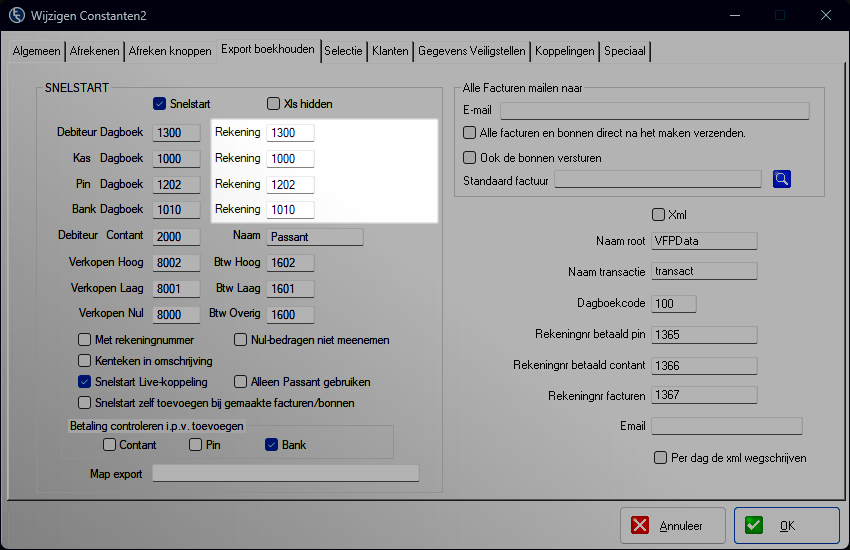Image resolution: width=850 pixels, height=550 pixels.
Task: Click the Debiteur Rekening field 1300
Action: pyautogui.click(x=290, y=133)
